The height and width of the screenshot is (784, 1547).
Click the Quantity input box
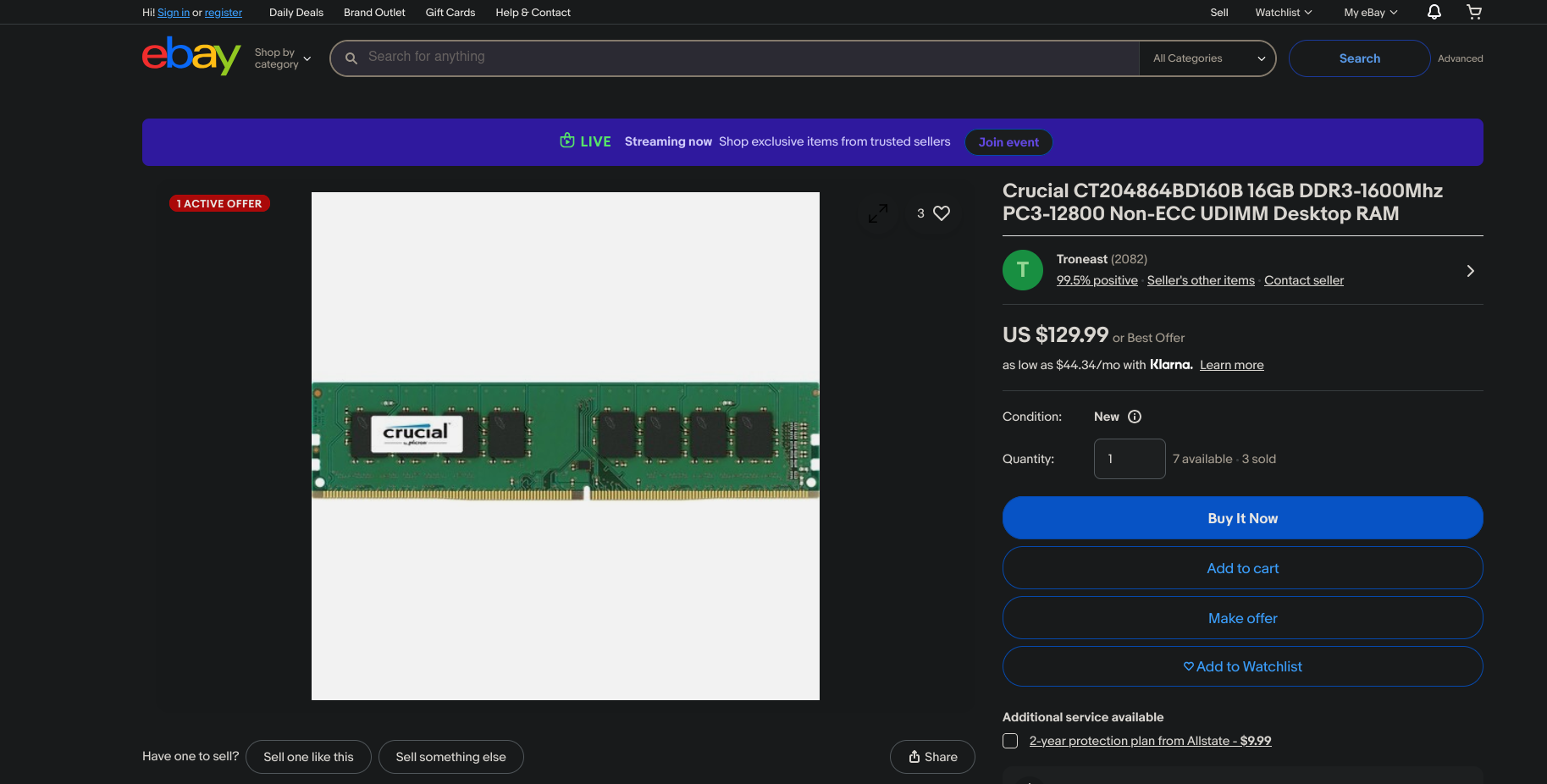[1130, 459]
